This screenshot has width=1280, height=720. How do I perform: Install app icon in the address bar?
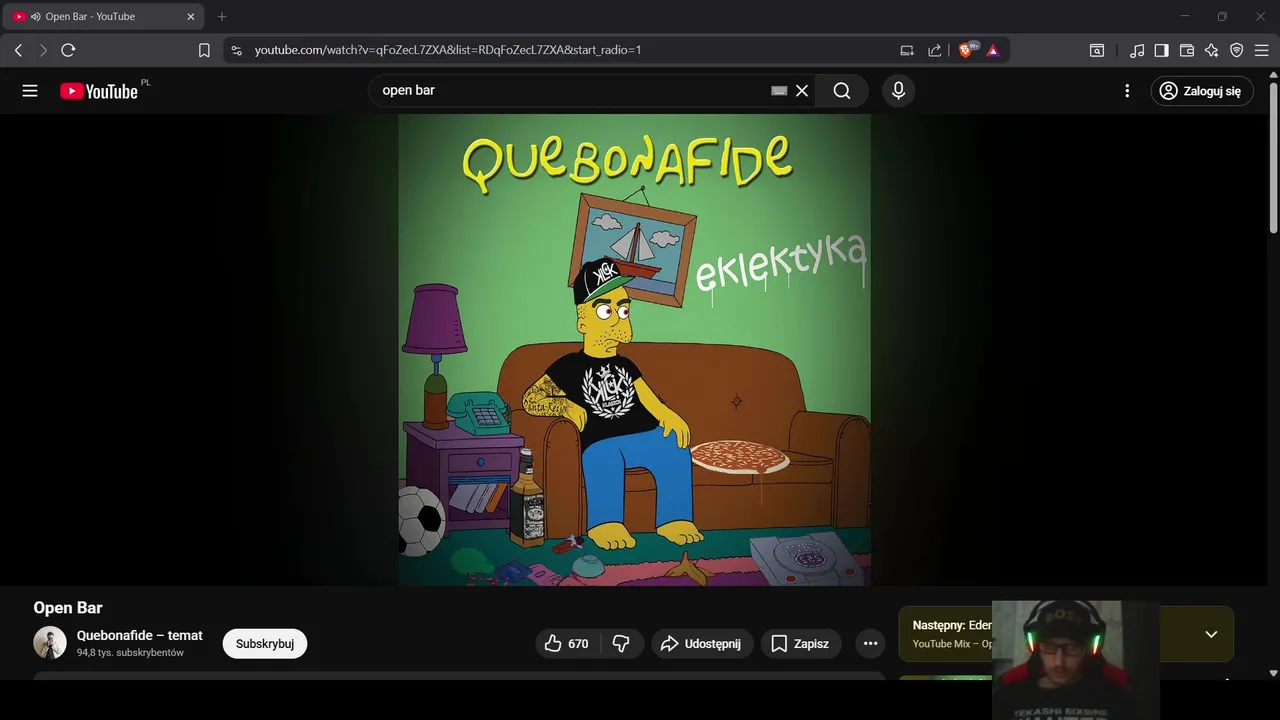907,50
